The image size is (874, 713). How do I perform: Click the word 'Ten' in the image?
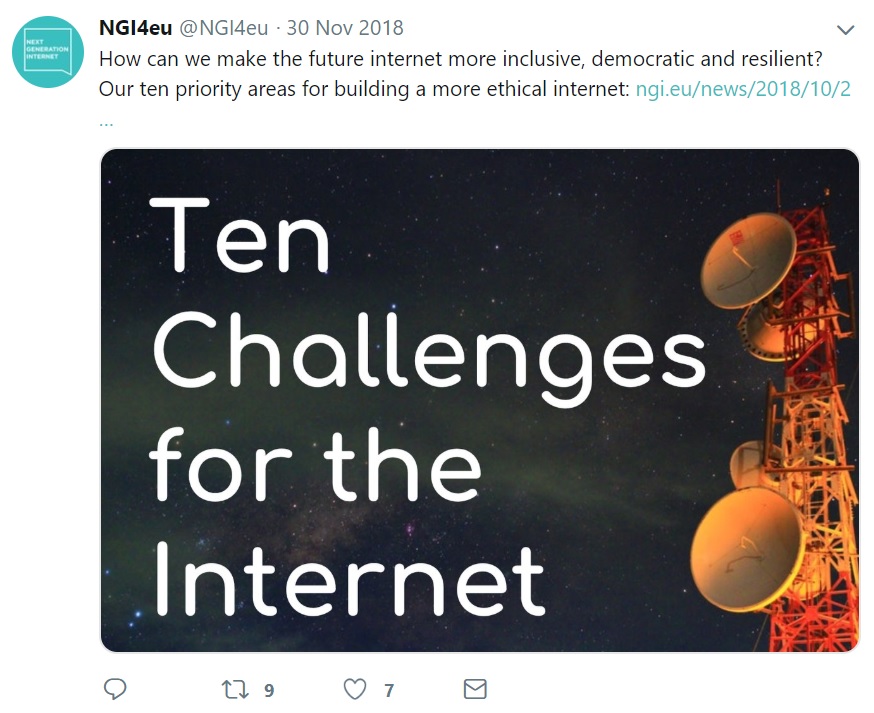tap(240, 237)
